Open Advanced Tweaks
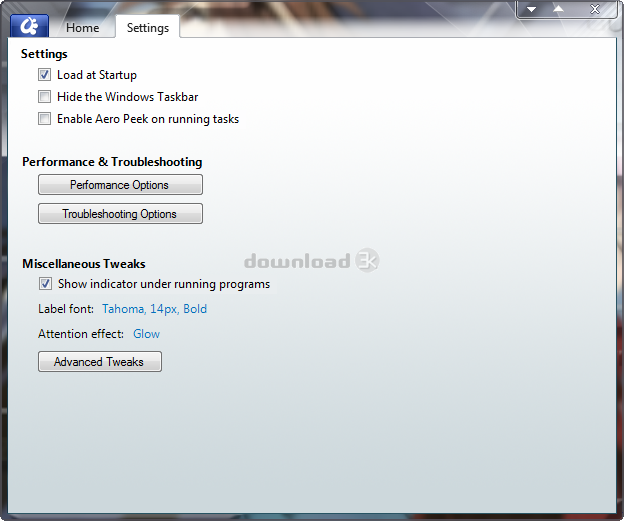 (100, 361)
